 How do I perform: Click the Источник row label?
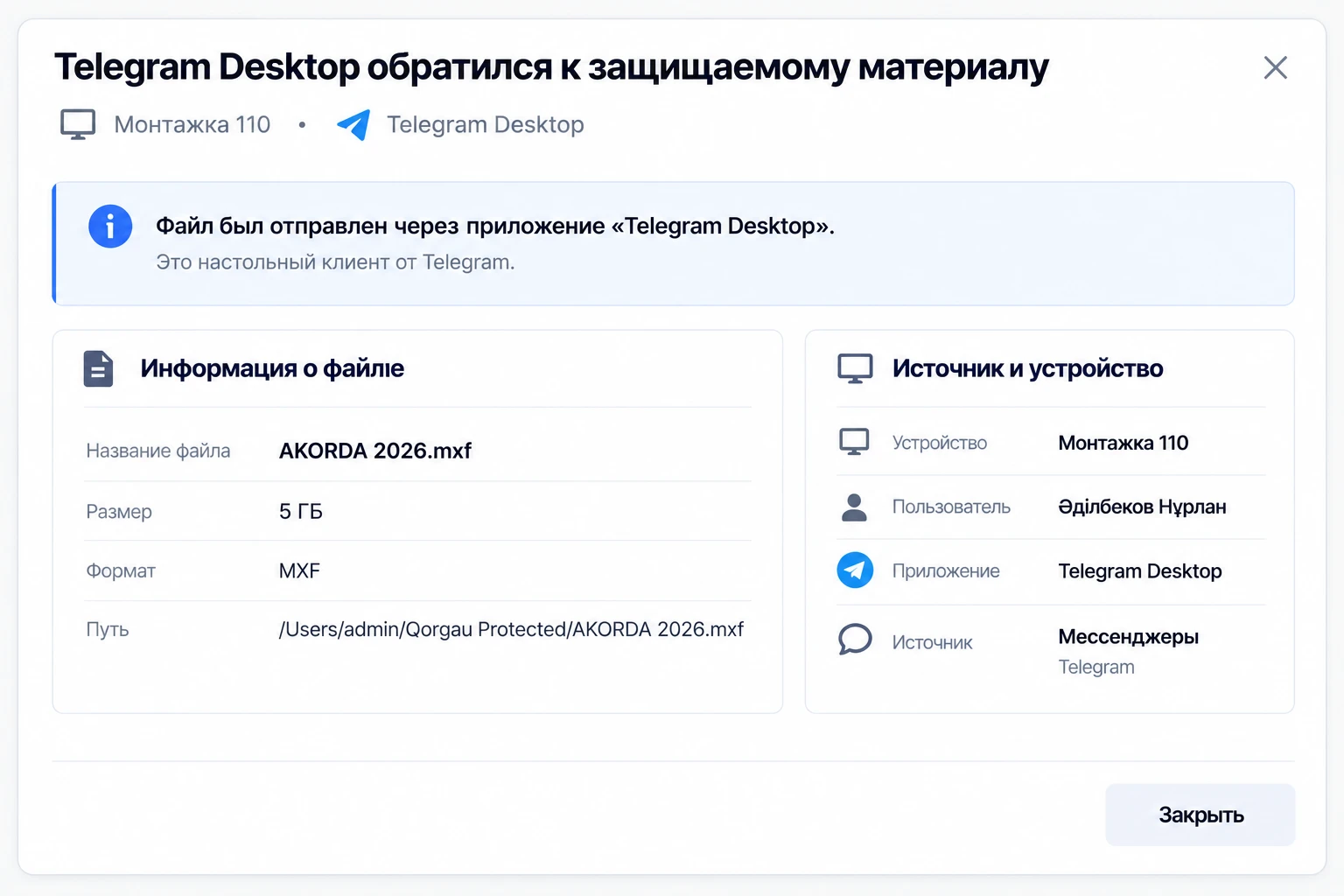pyautogui.click(x=933, y=642)
